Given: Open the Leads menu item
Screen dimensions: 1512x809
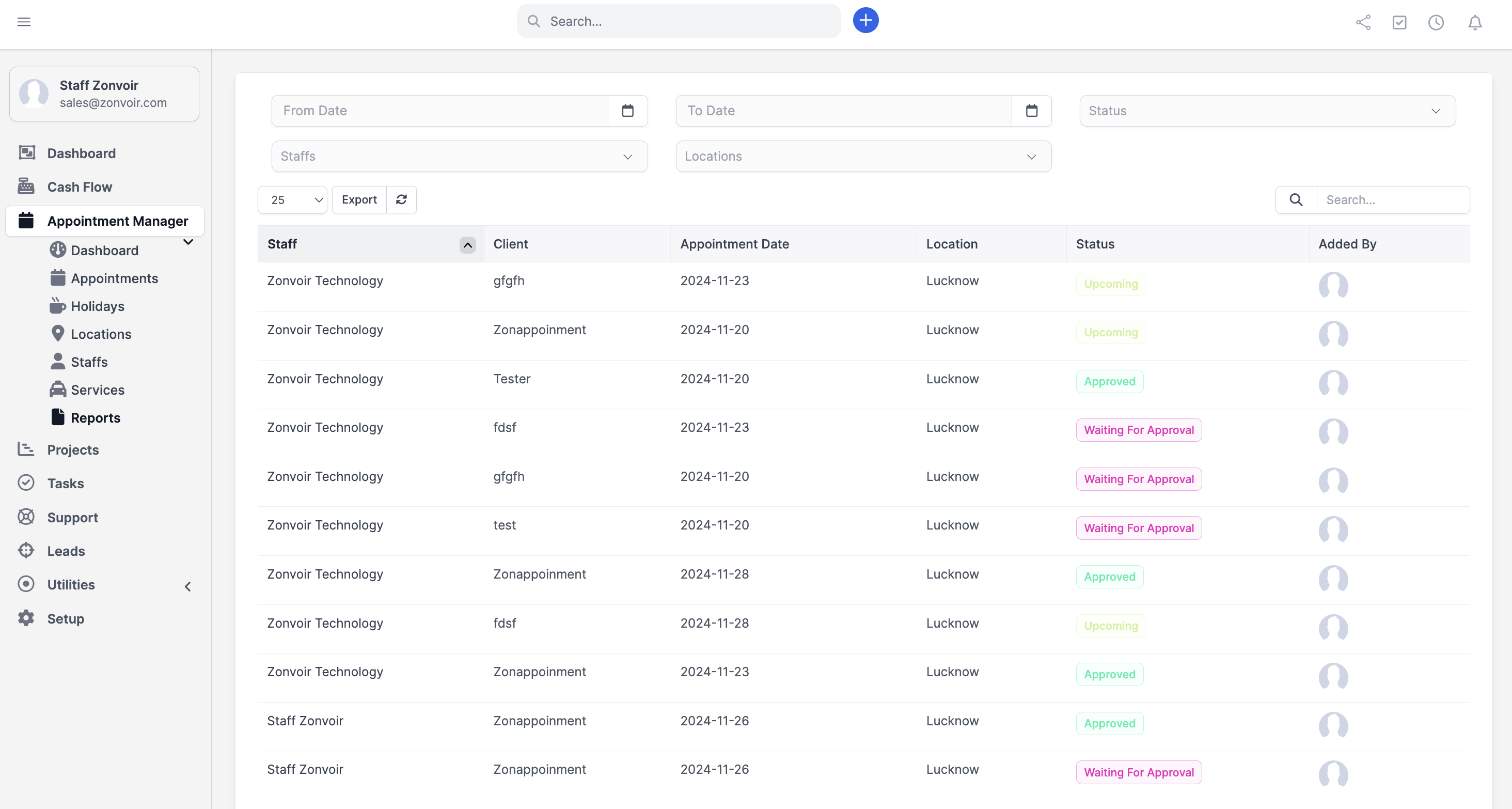Looking at the screenshot, I should [x=66, y=551].
